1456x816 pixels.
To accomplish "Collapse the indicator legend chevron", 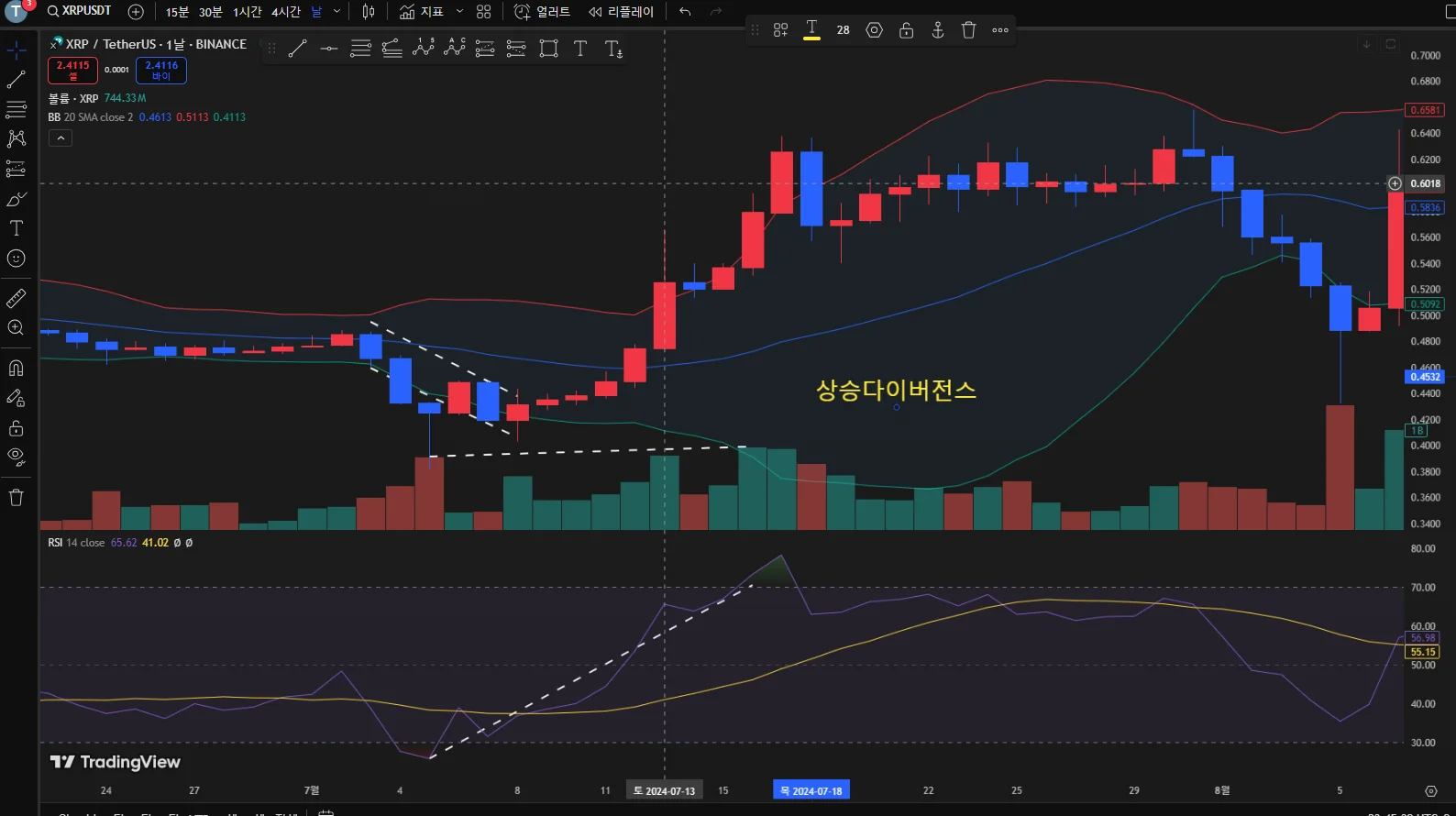I will coord(61,138).
